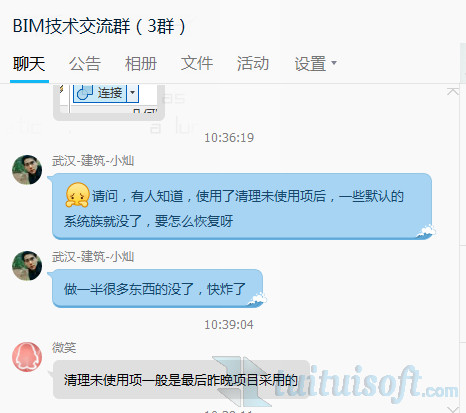Expand the arrow next to 连接
The height and width of the screenshot is (413, 466).
pos(132,93)
